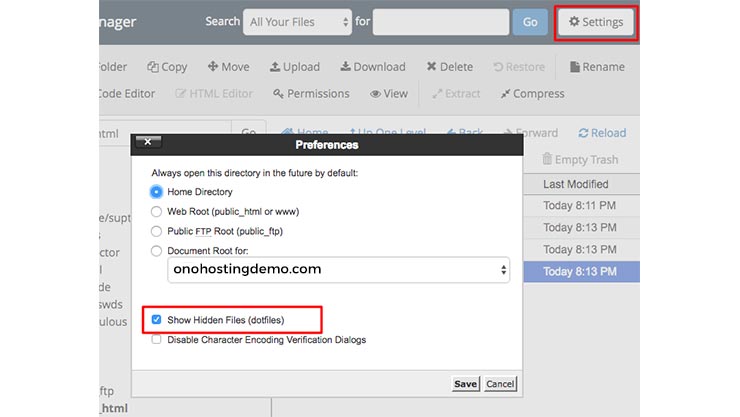
Task: Open the Permissions key tool
Action: (x=311, y=94)
